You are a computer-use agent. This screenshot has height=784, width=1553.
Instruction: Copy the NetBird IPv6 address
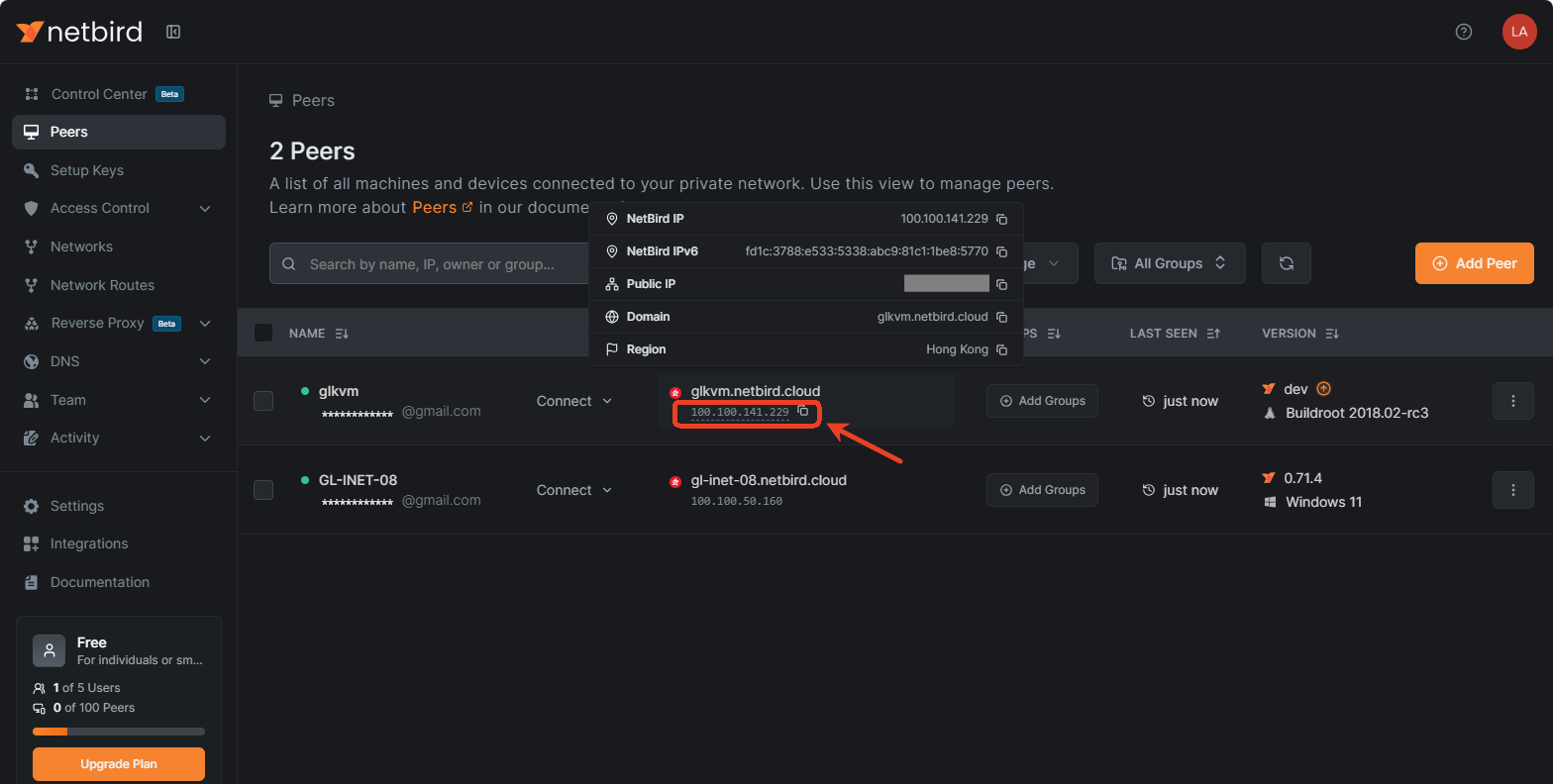tap(1001, 251)
